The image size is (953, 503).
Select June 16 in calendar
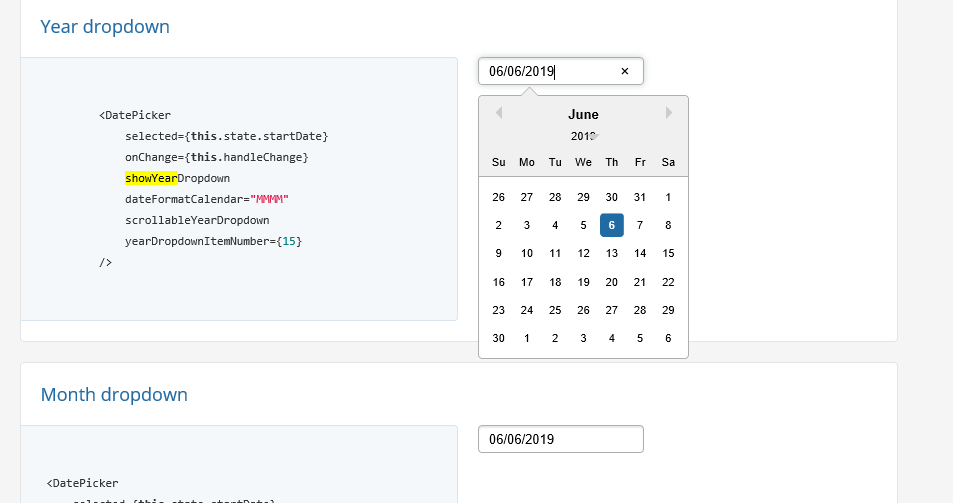click(x=498, y=282)
